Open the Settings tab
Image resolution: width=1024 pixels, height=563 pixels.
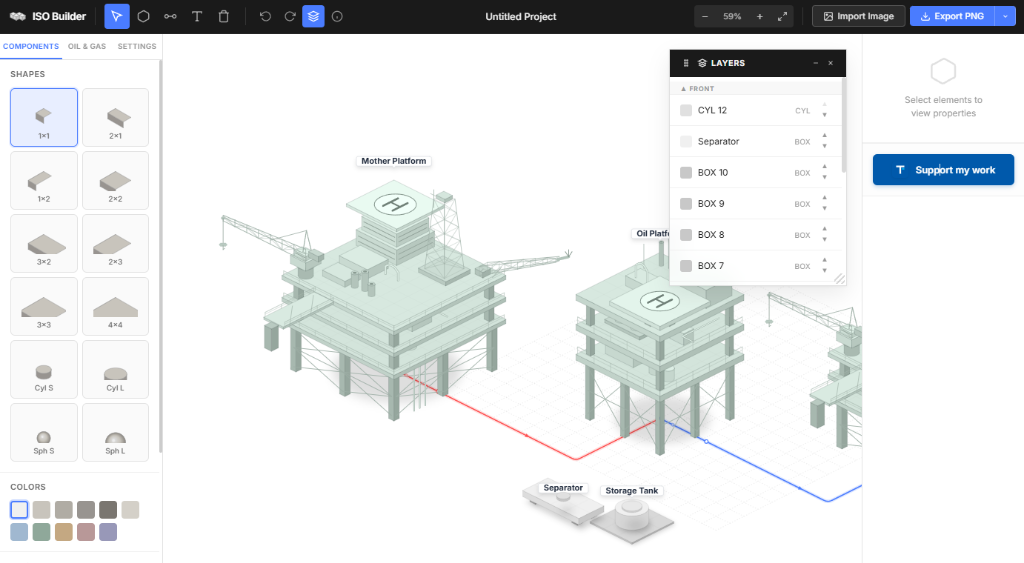tap(136, 46)
